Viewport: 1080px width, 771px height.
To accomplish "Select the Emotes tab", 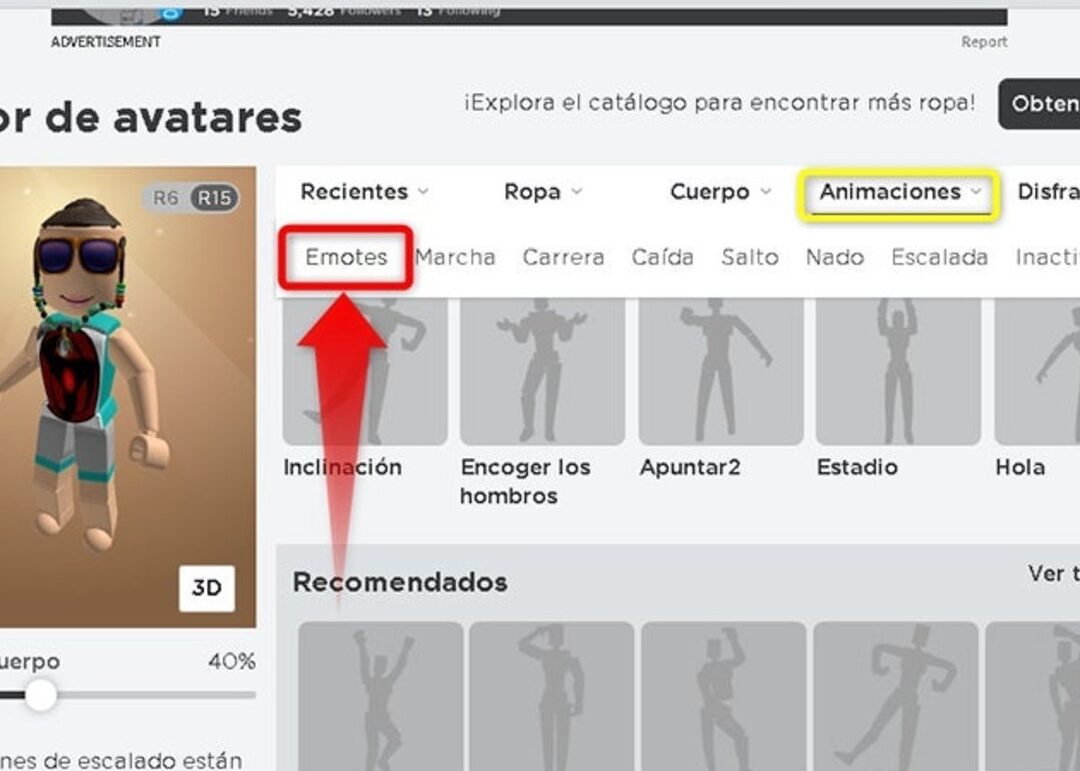I will coord(346,257).
